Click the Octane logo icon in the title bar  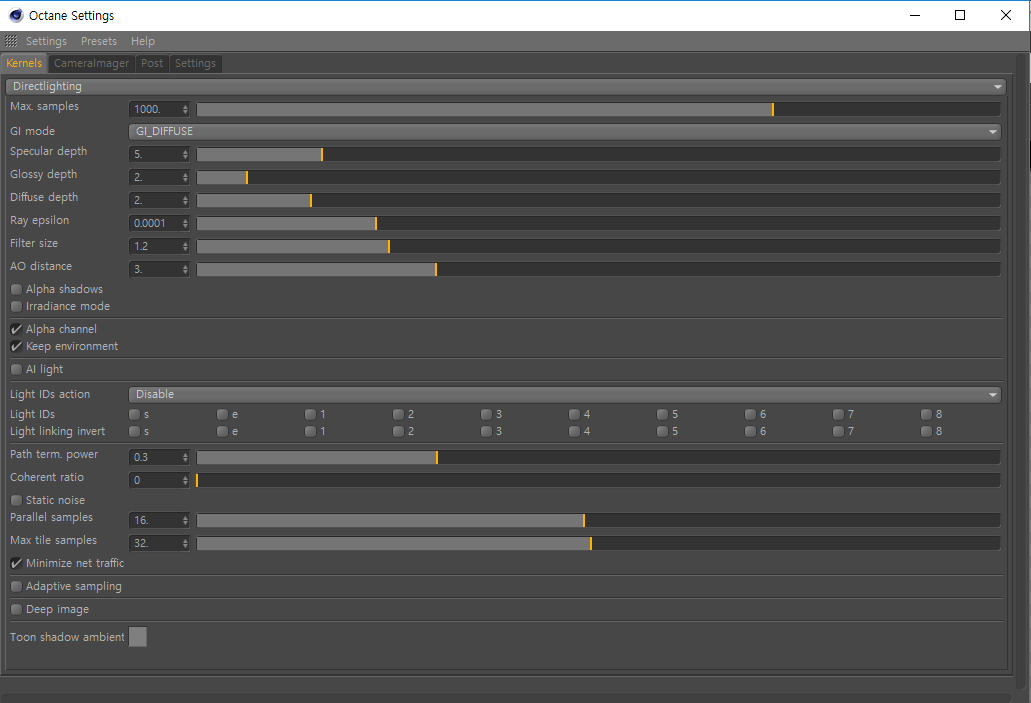16,15
